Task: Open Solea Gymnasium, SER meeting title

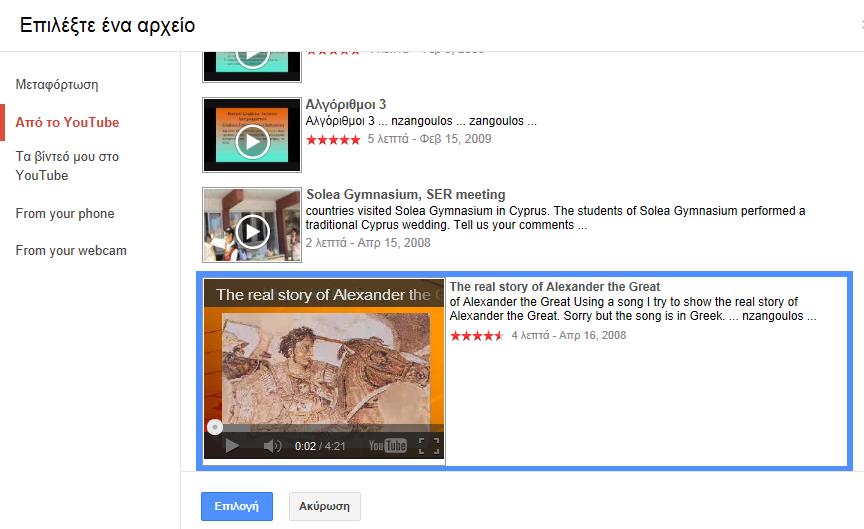Action: pos(406,195)
